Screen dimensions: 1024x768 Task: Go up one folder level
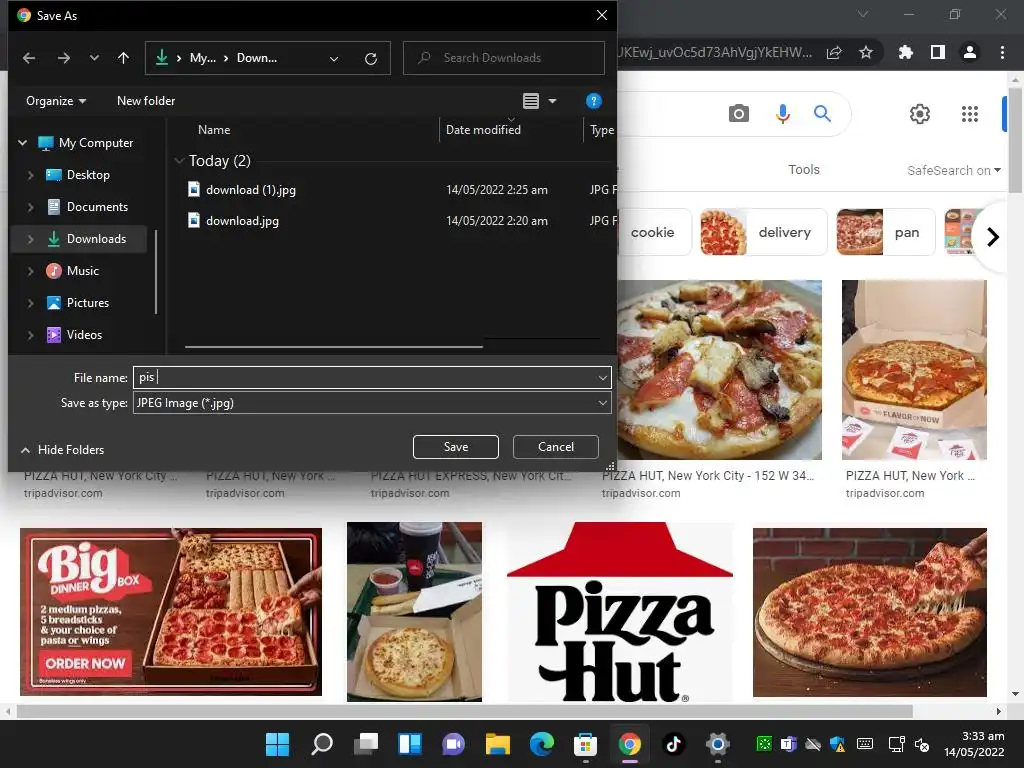123,58
